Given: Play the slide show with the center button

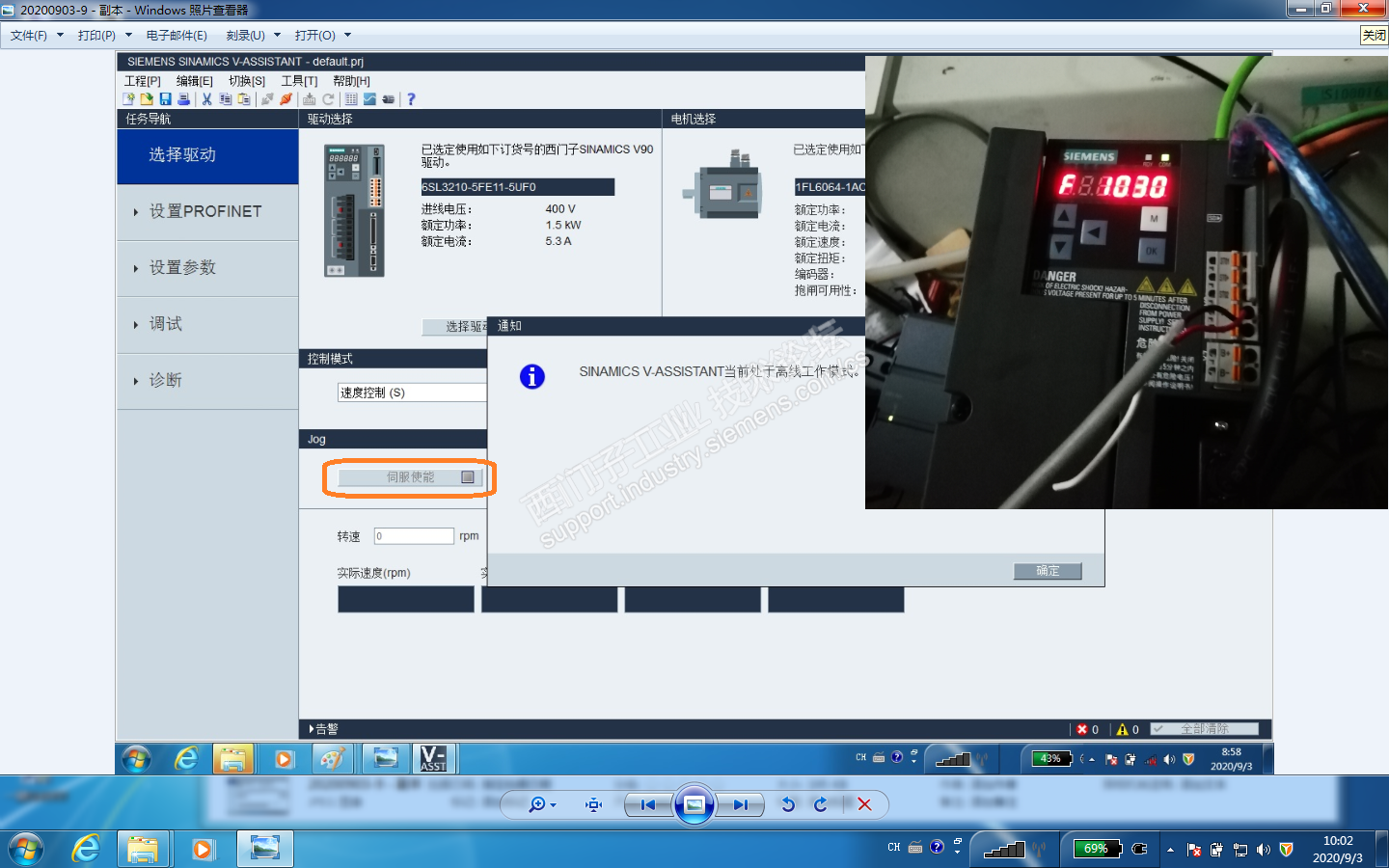Looking at the screenshot, I should coord(694,804).
